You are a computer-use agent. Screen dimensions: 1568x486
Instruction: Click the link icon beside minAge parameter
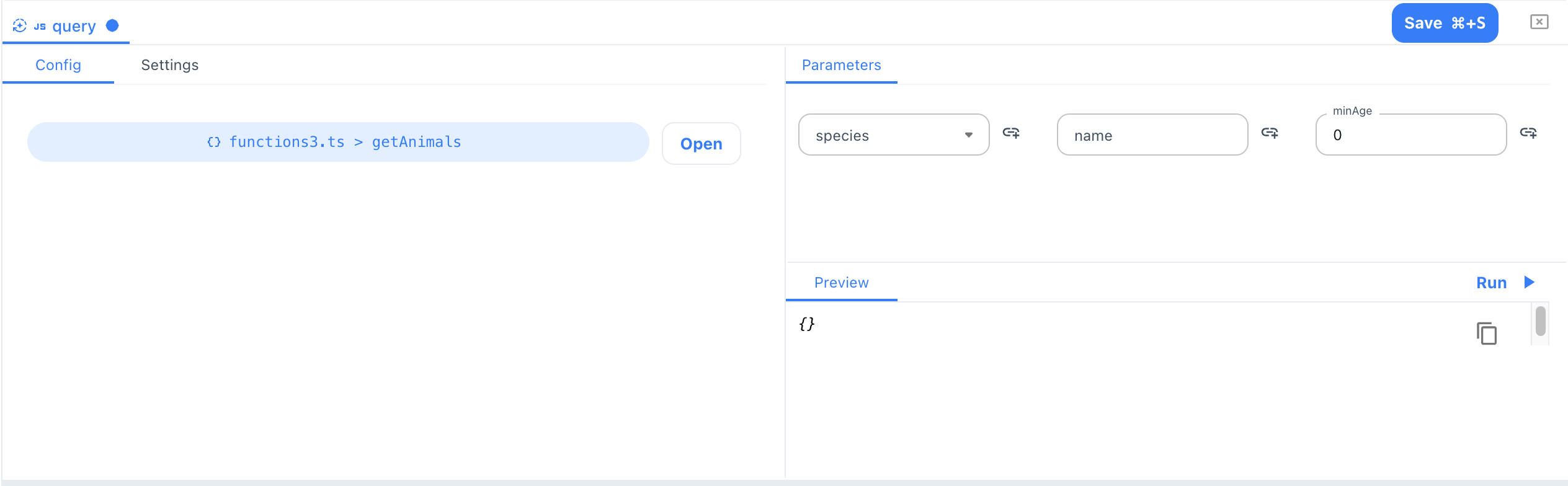[x=1529, y=134]
